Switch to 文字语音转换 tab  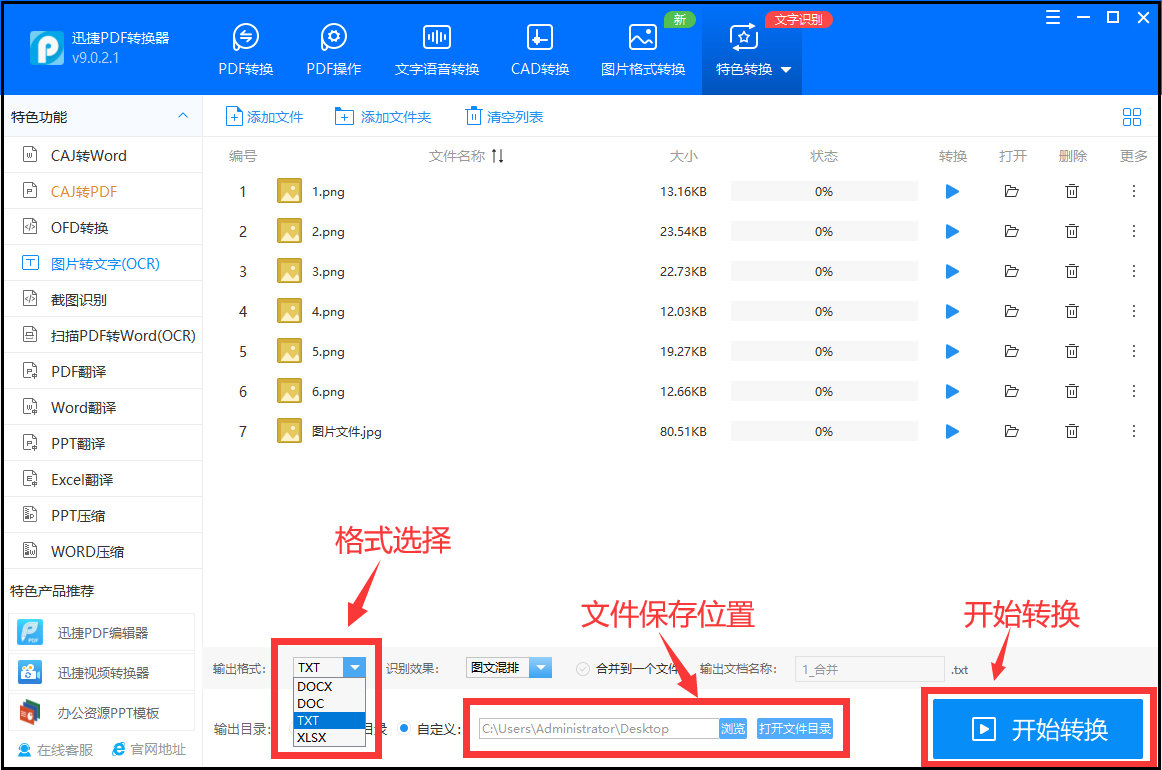pos(436,50)
